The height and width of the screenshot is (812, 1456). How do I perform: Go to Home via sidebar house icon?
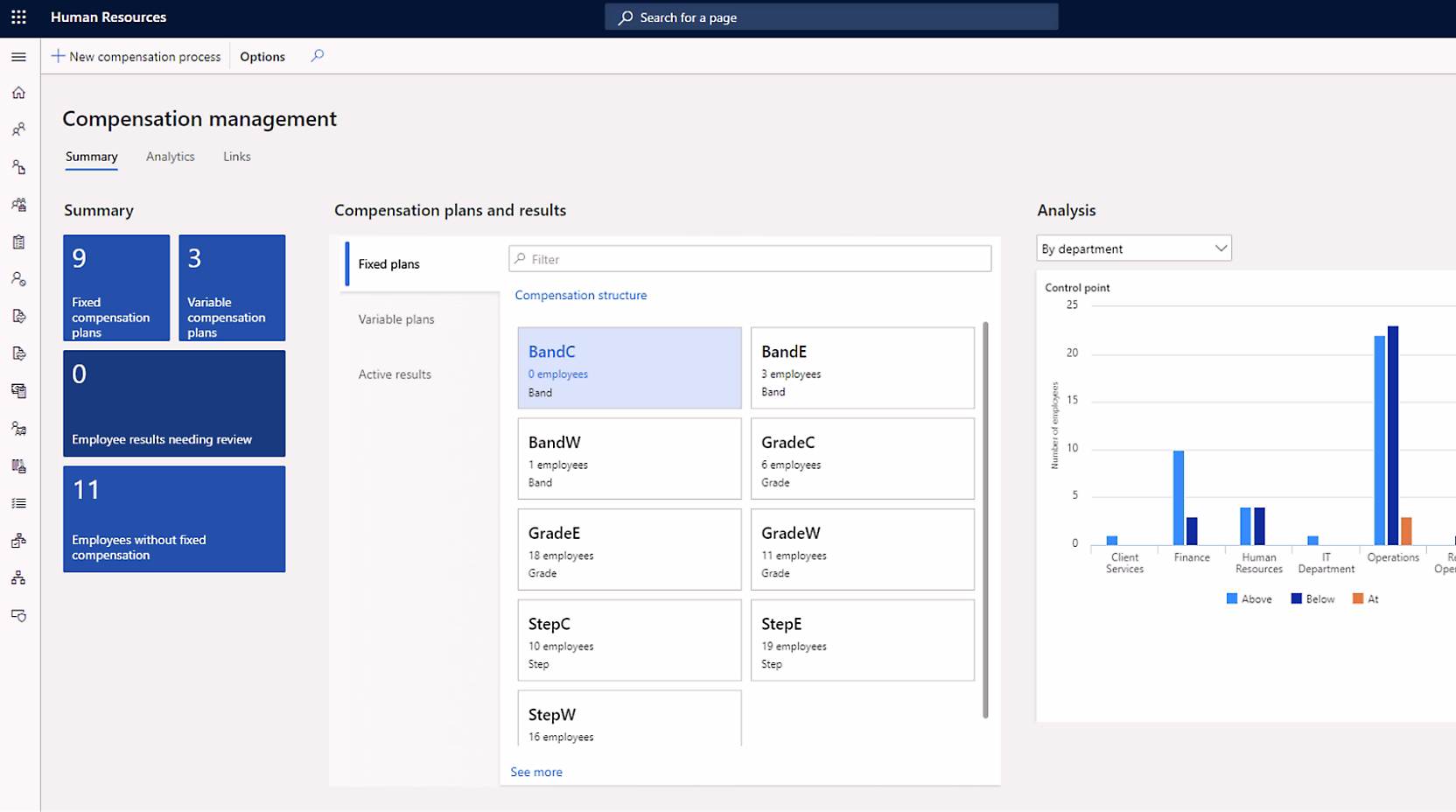(x=18, y=93)
